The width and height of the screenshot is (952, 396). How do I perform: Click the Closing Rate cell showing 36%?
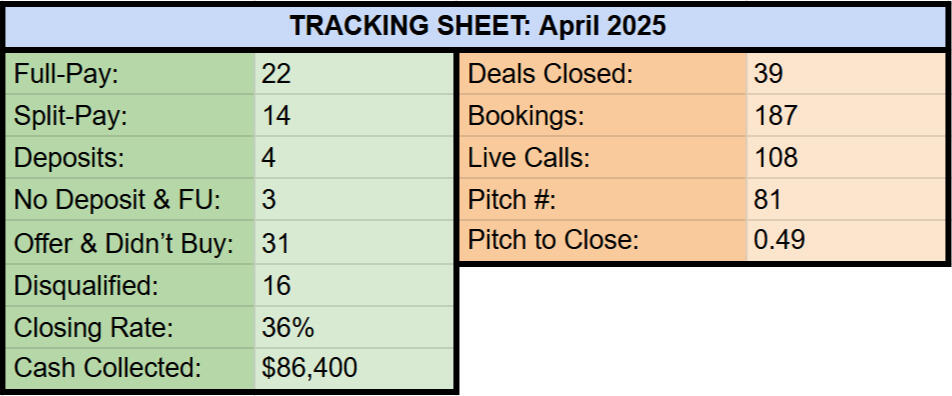354,327
